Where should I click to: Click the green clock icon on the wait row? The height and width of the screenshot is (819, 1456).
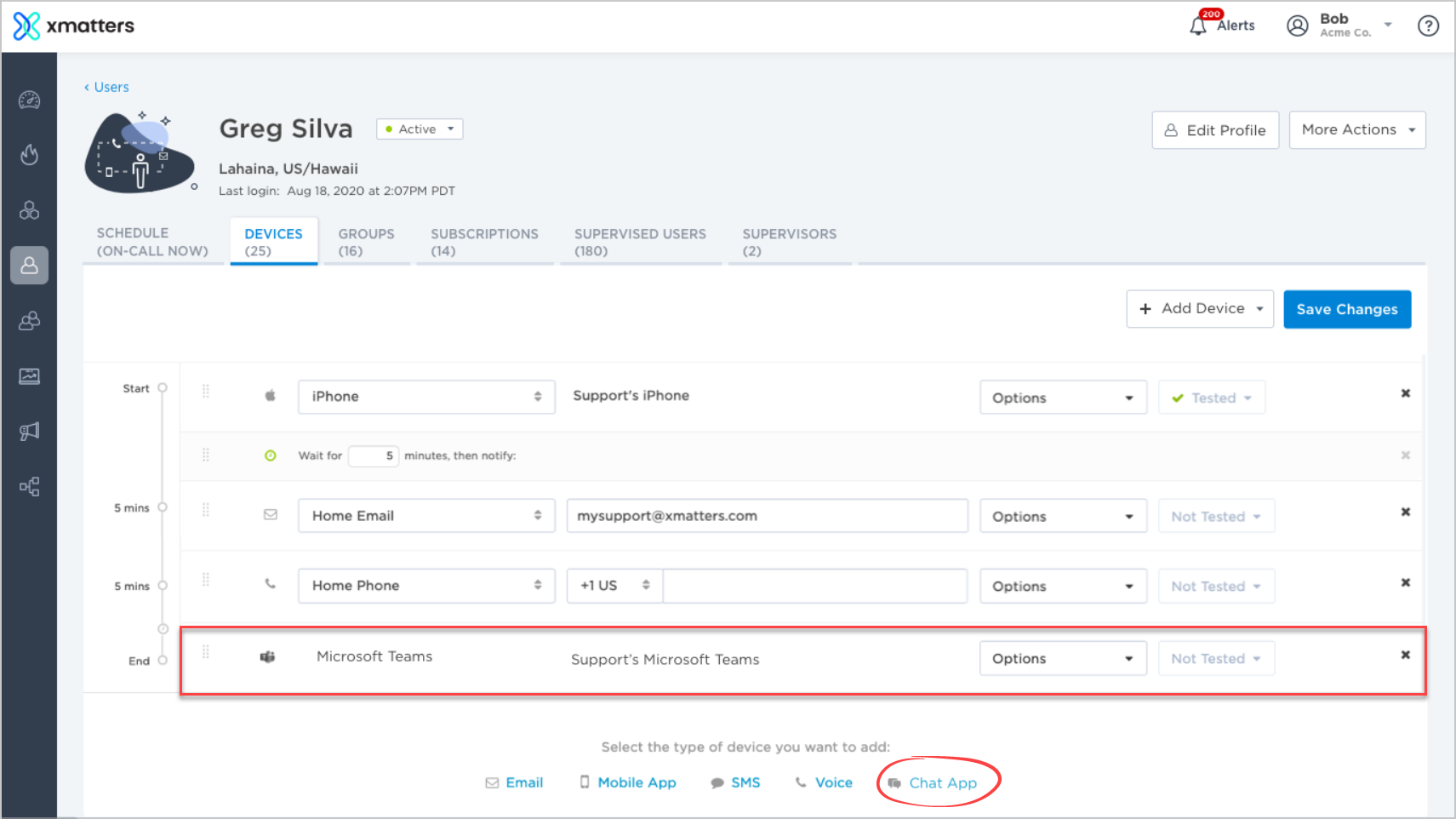[x=271, y=455]
